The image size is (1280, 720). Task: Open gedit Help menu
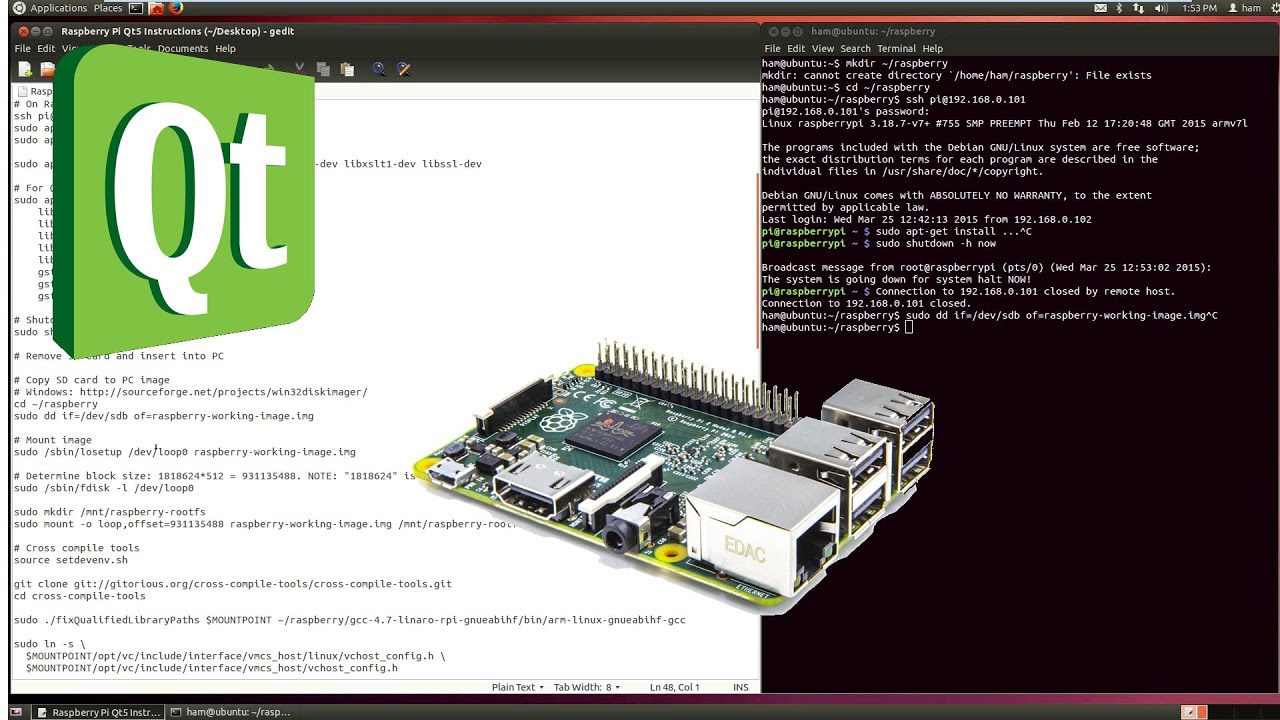coord(226,48)
